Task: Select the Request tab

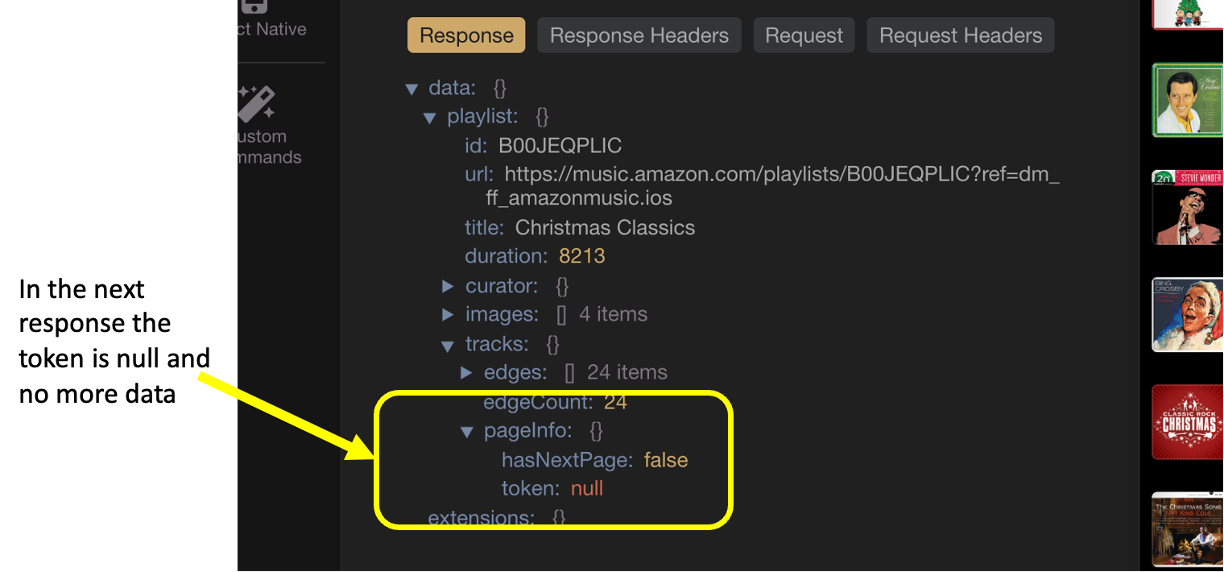Action: coord(804,35)
